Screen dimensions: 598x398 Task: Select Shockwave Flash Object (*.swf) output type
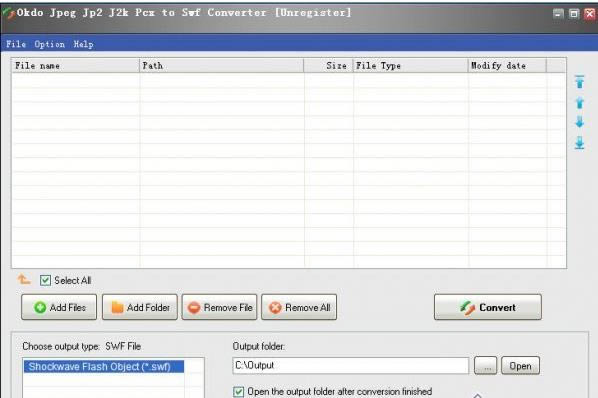pyautogui.click(x=103, y=367)
